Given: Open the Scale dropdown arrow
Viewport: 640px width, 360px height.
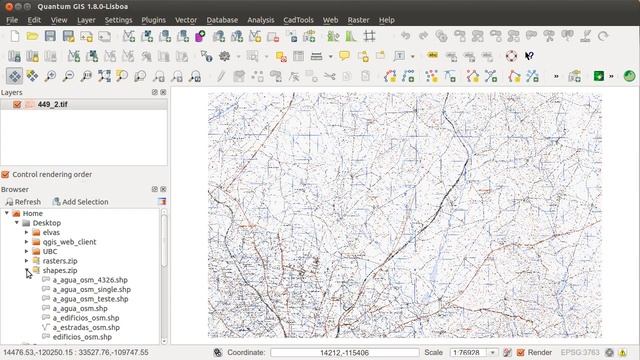Looking at the screenshot, I should [x=493, y=353].
